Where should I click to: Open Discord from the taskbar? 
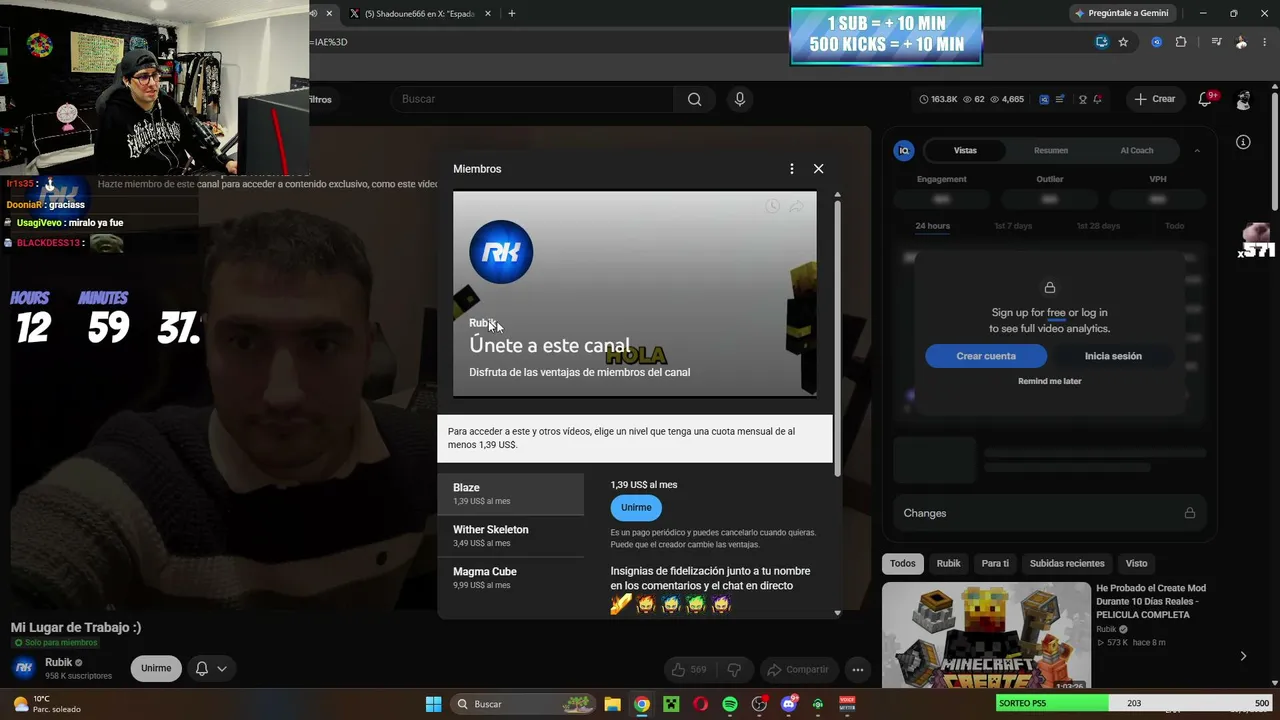pyautogui.click(x=789, y=704)
